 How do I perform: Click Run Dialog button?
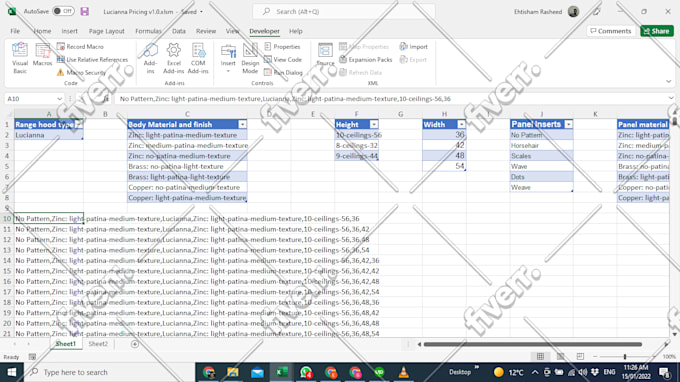click(284, 72)
